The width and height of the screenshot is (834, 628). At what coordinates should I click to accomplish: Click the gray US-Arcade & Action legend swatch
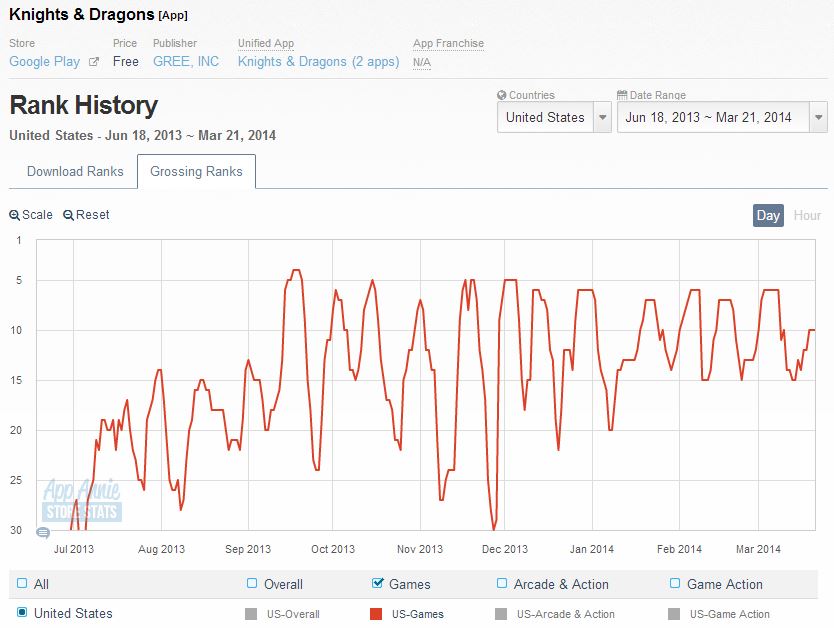(x=501, y=614)
